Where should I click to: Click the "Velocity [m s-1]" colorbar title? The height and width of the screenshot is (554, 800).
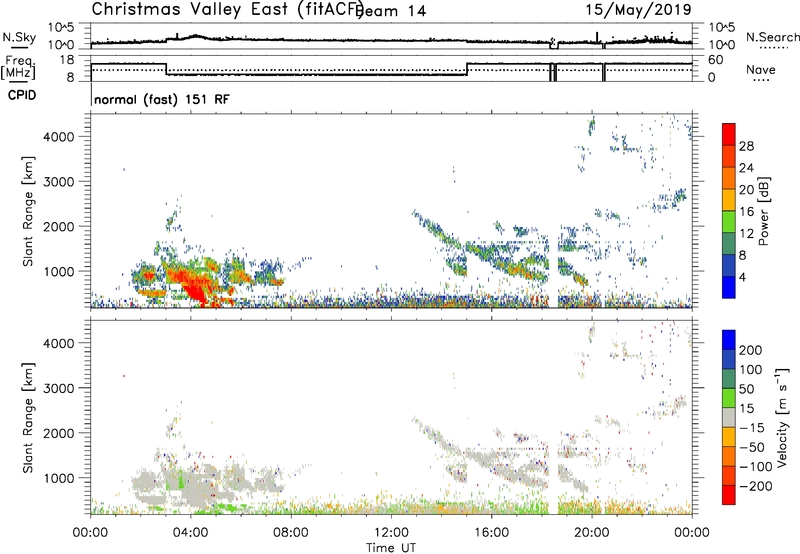782,417
